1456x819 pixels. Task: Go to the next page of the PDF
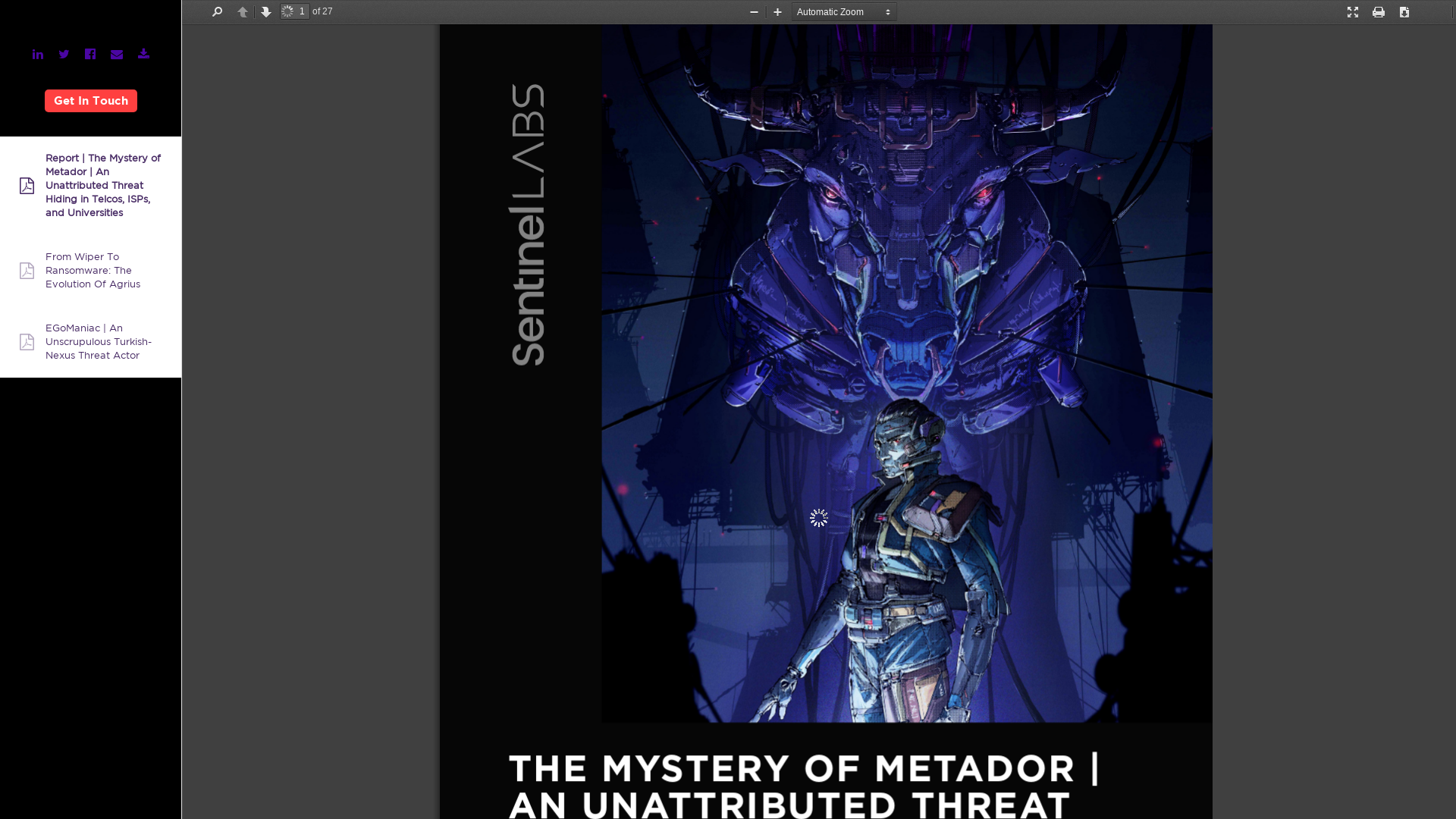265,11
